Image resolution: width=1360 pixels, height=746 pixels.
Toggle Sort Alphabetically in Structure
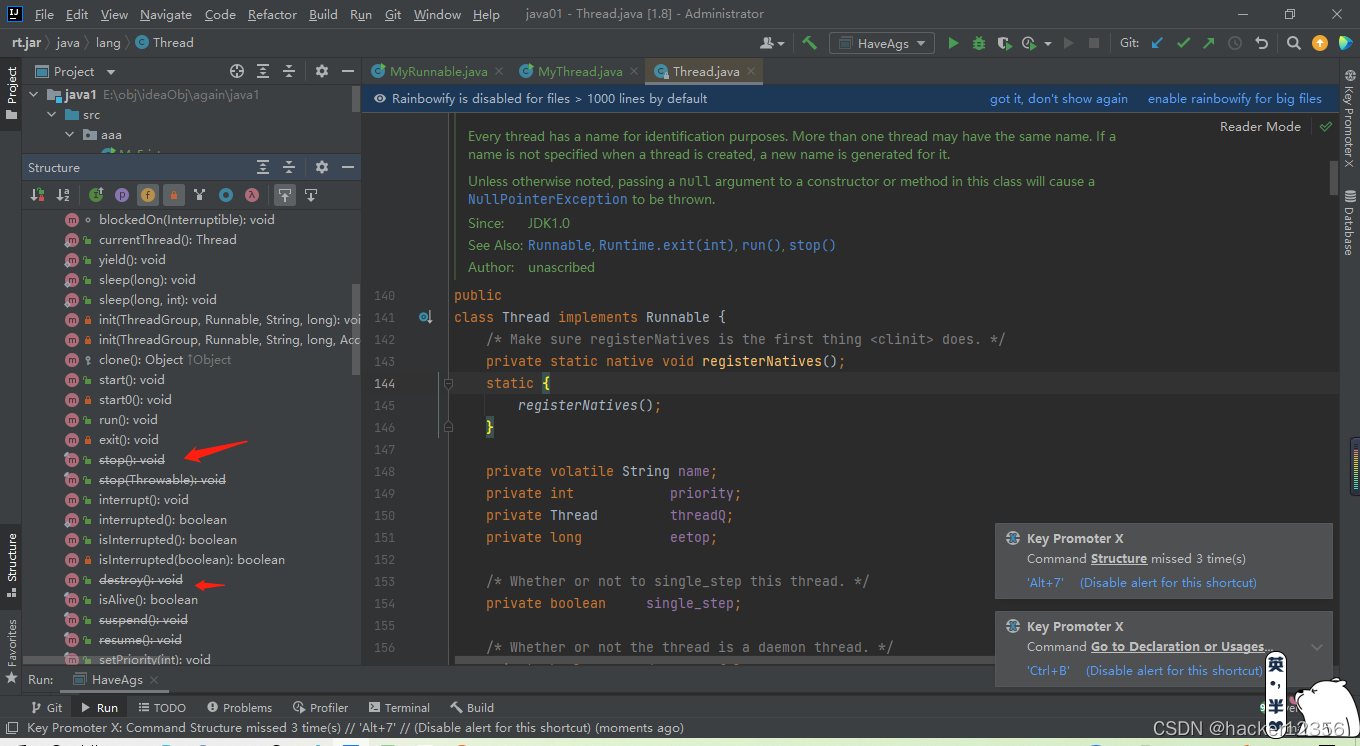[63, 195]
